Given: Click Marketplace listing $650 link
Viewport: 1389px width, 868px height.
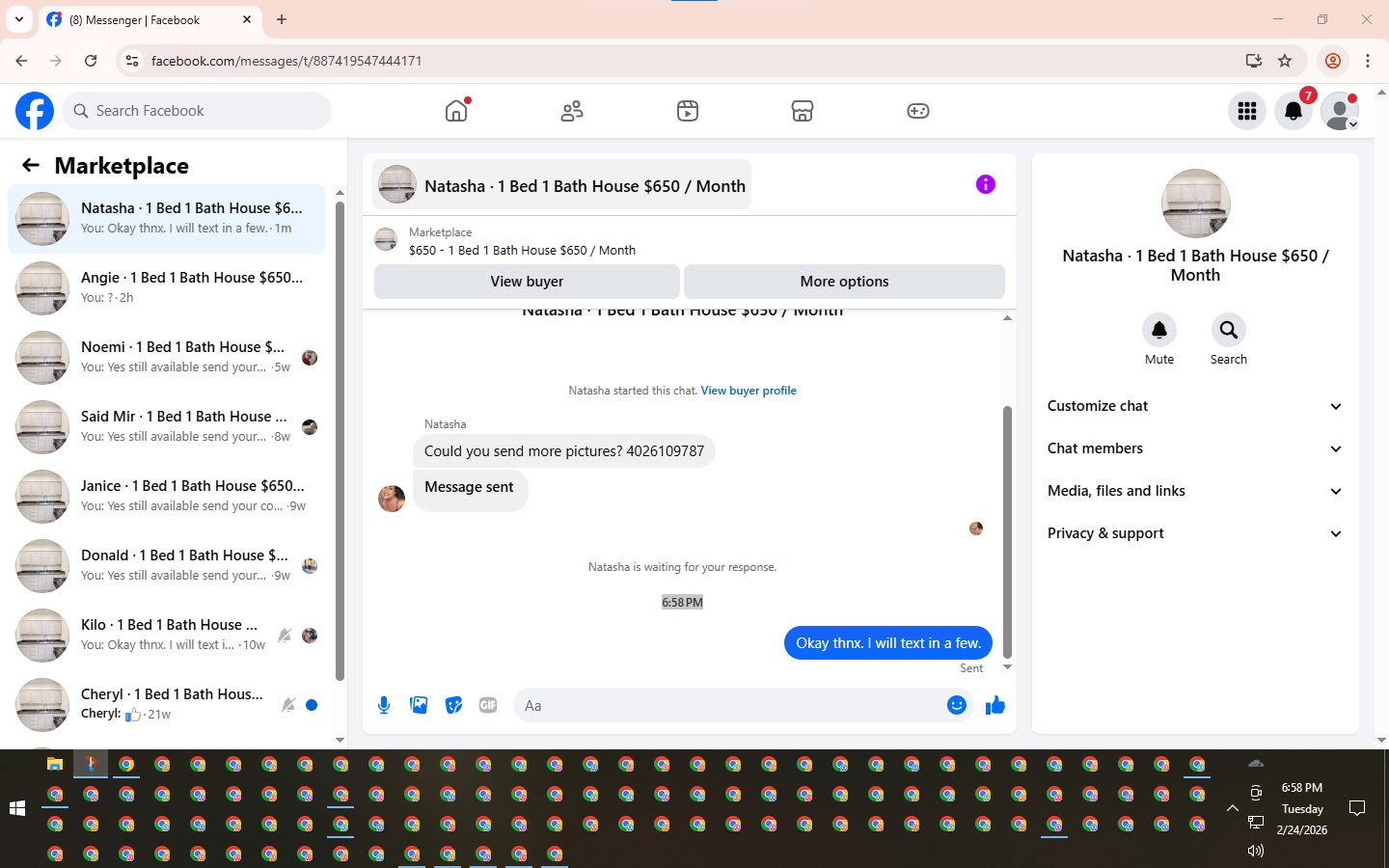Looking at the screenshot, I should (x=522, y=250).
